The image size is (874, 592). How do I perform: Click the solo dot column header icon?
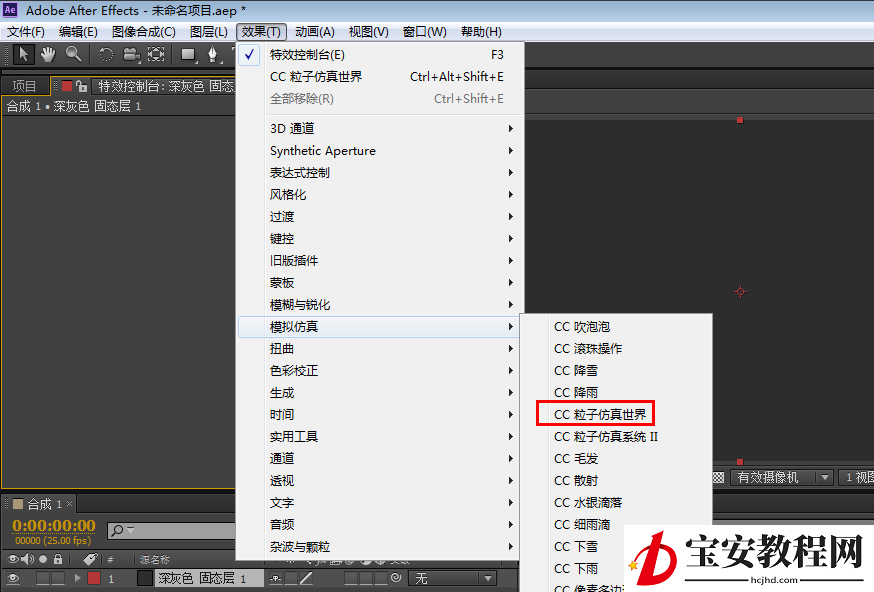point(43,559)
